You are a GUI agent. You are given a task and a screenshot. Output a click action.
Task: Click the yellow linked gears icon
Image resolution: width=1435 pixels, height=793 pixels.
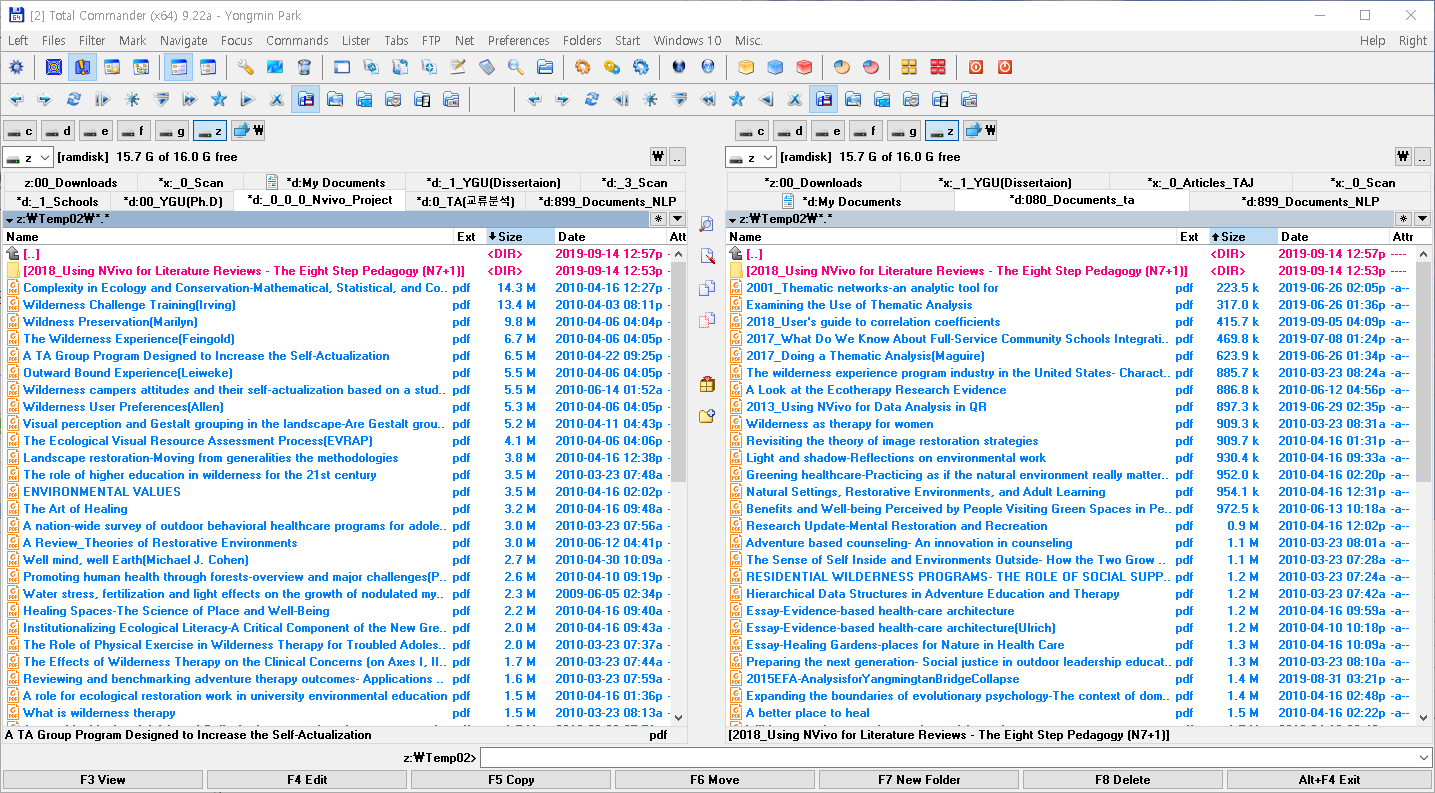coord(612,68)
